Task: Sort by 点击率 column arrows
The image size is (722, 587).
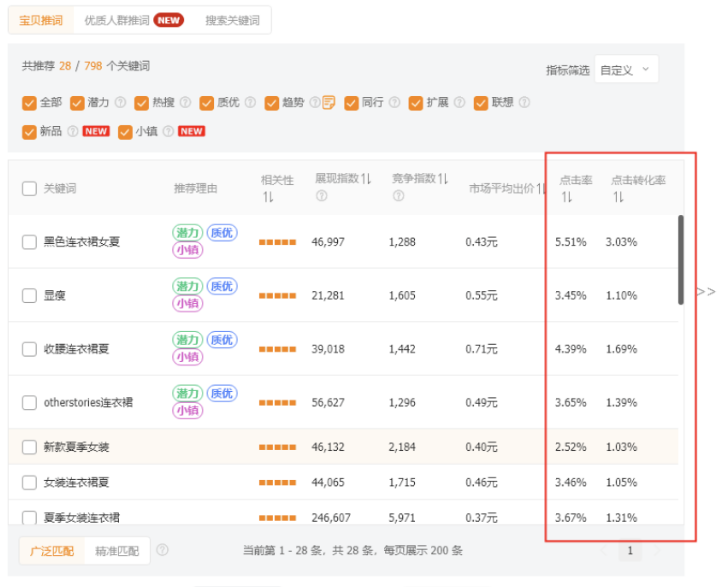Action: click(567, 197)
